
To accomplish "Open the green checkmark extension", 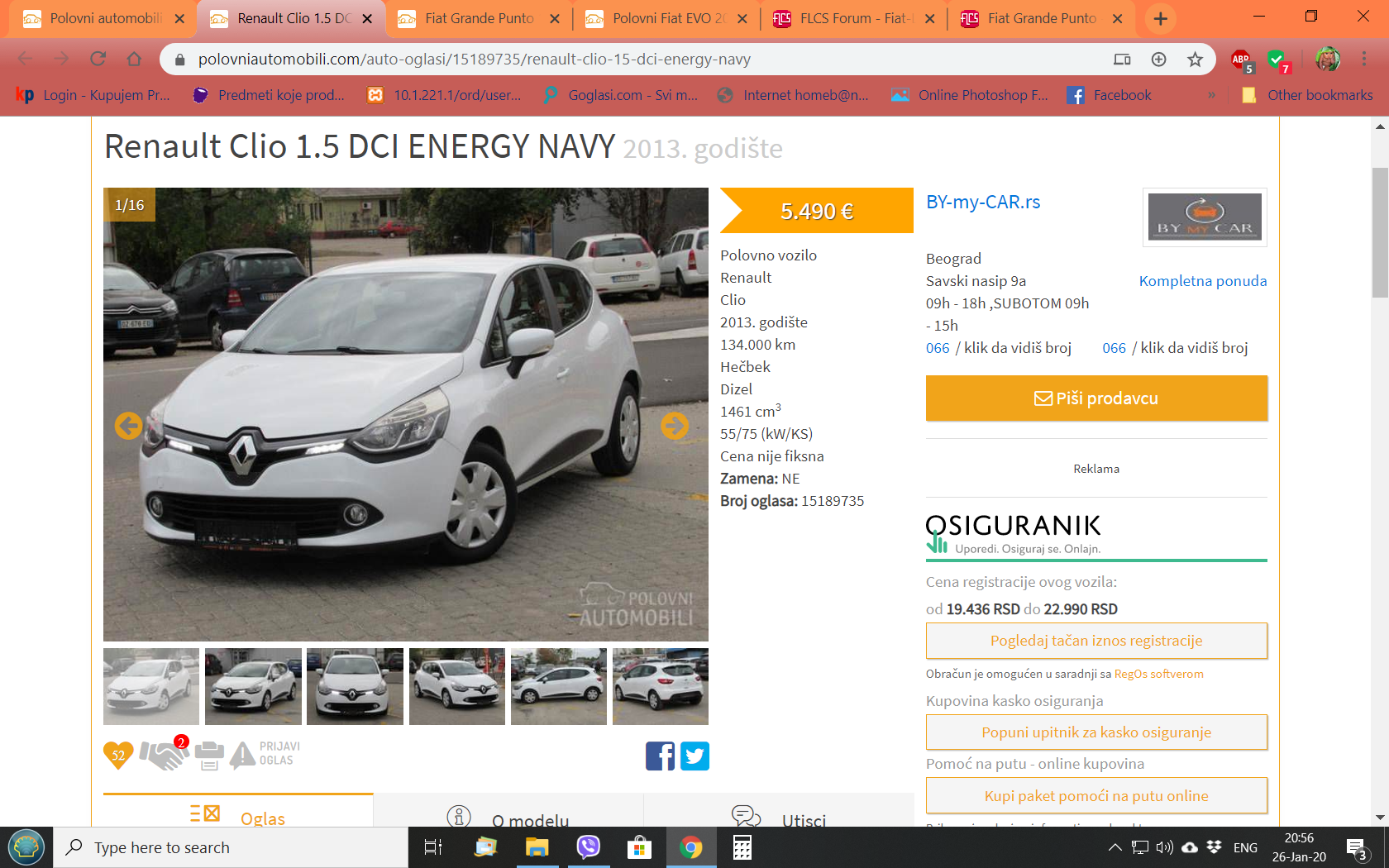I will [x=1278, y=60].
